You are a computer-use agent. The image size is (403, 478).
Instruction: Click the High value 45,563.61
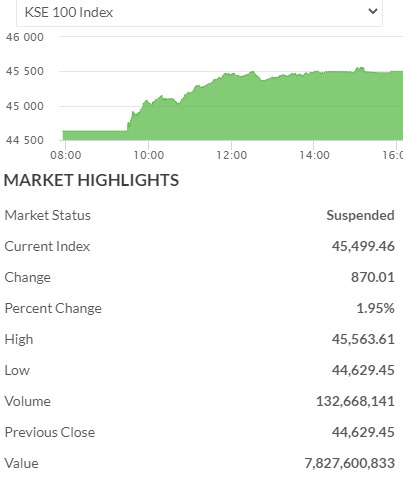(363, 339)
